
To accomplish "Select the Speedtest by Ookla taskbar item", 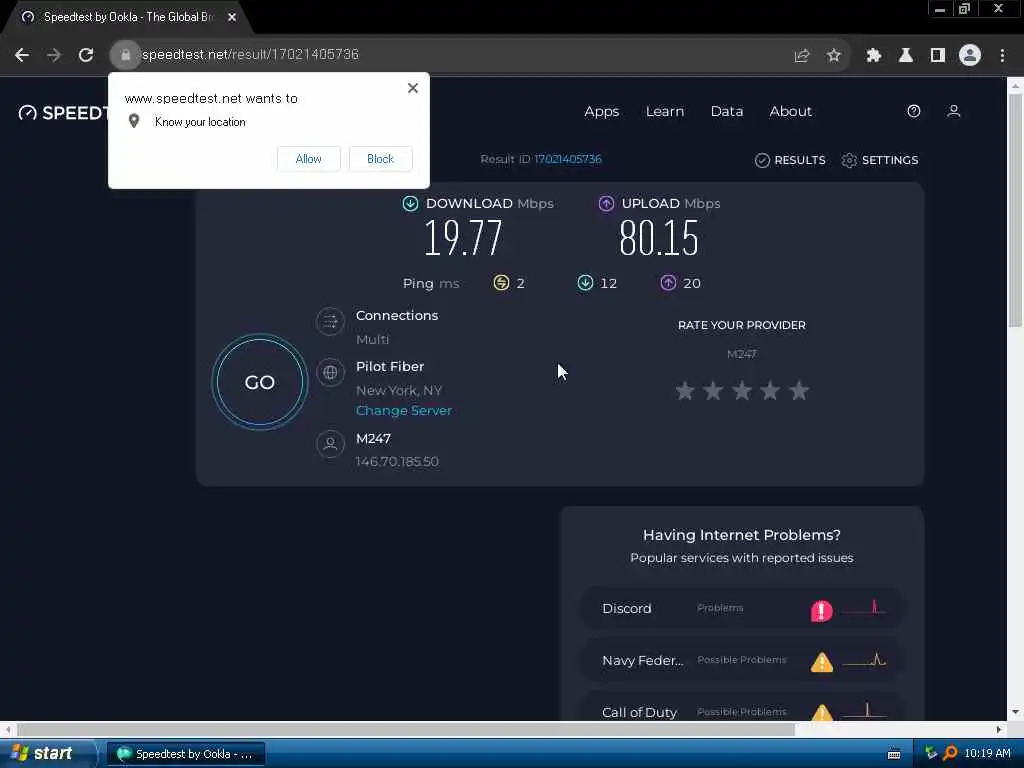I will [x=185, y=754].
